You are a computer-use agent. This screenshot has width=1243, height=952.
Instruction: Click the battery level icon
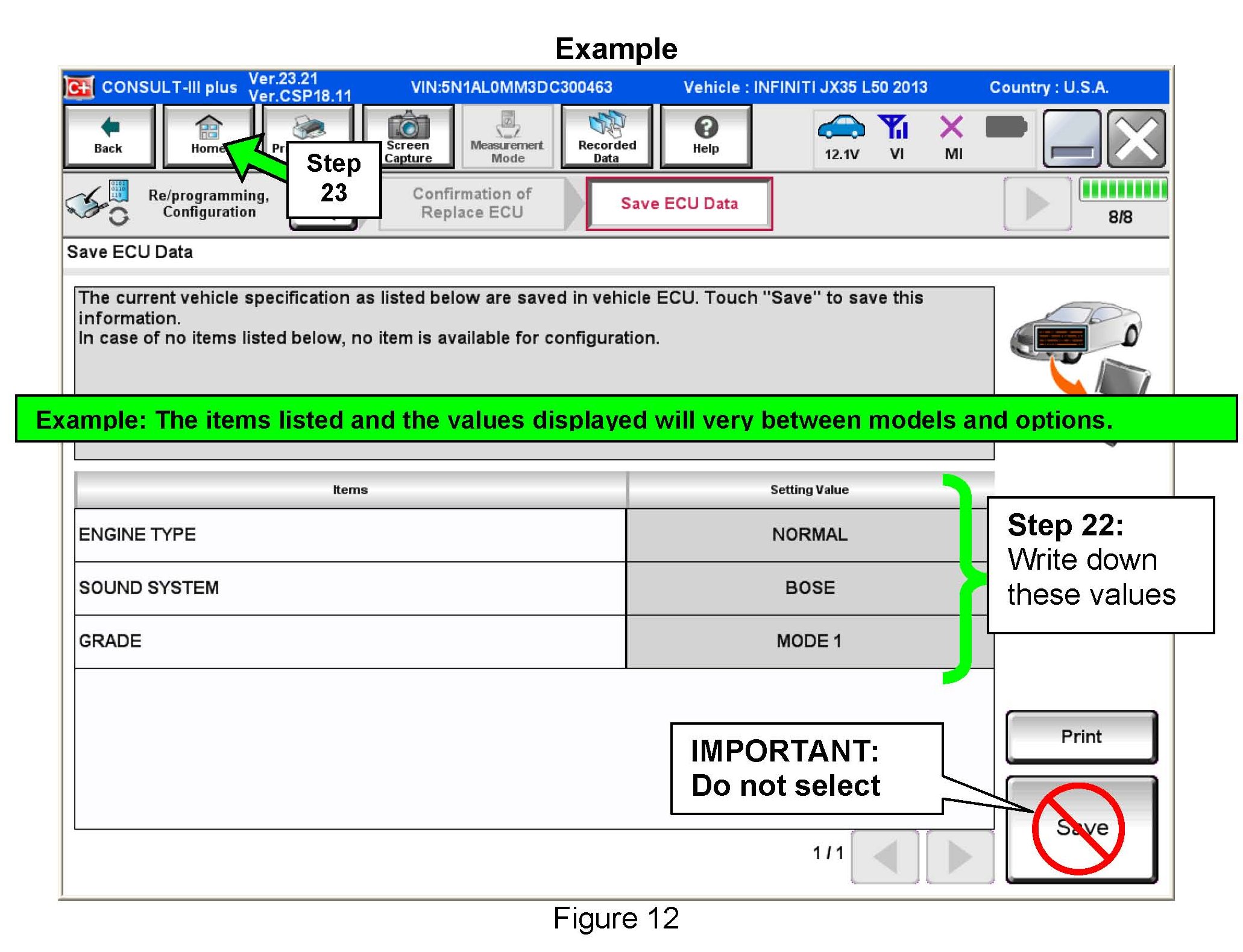(x=1005, y=127)
